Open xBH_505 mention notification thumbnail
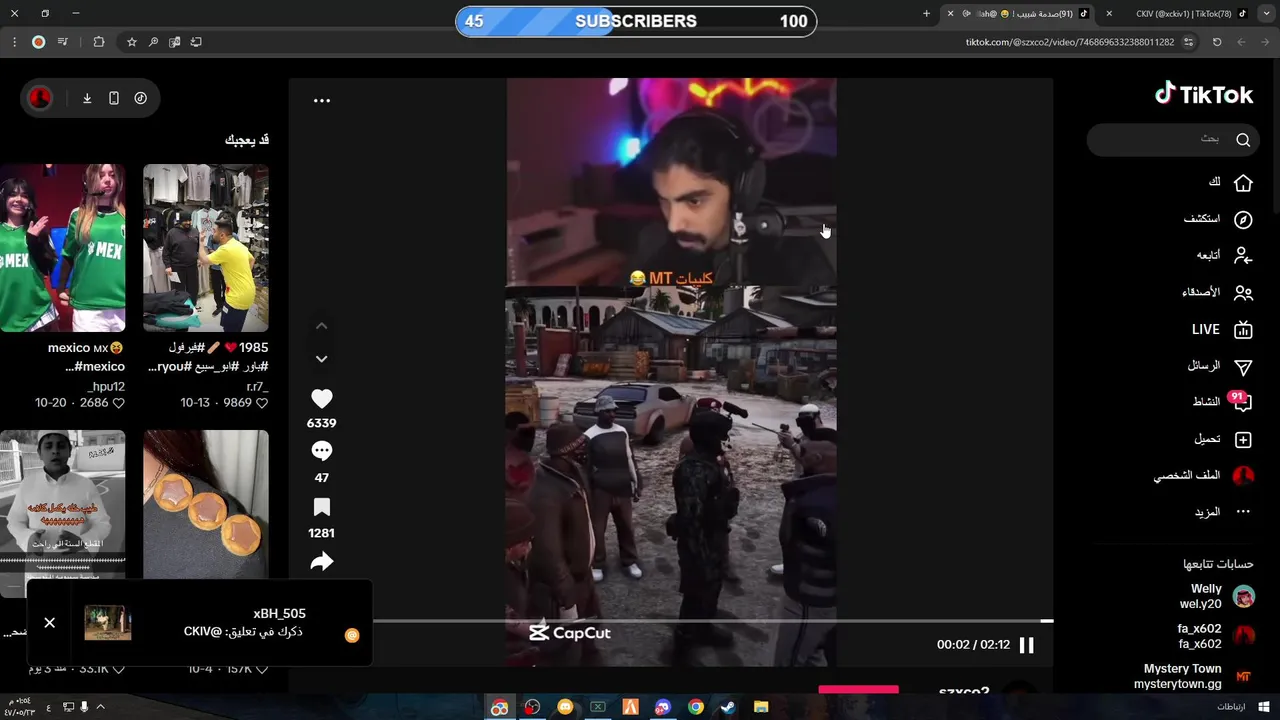The width and height of the screenshot is (1280, 720). [108, 623]
